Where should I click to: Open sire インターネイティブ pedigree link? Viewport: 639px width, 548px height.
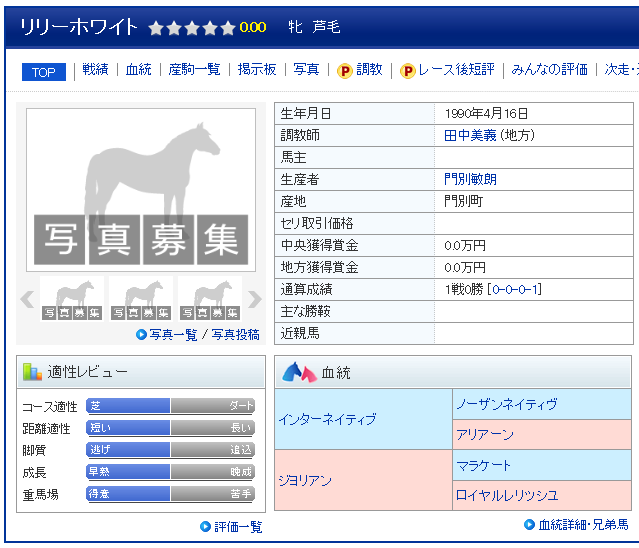(x=328, y=419)
